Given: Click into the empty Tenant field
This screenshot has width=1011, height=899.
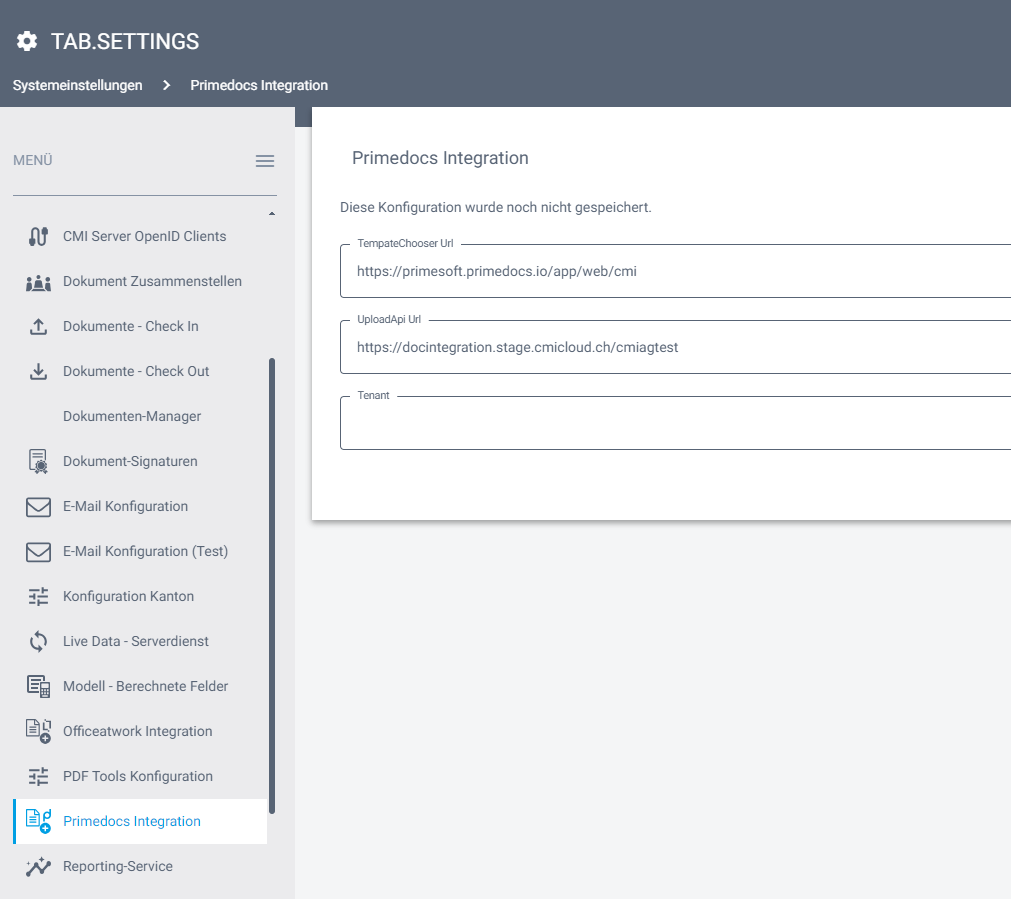Looking at the screenshot, I should coord(675,423).
